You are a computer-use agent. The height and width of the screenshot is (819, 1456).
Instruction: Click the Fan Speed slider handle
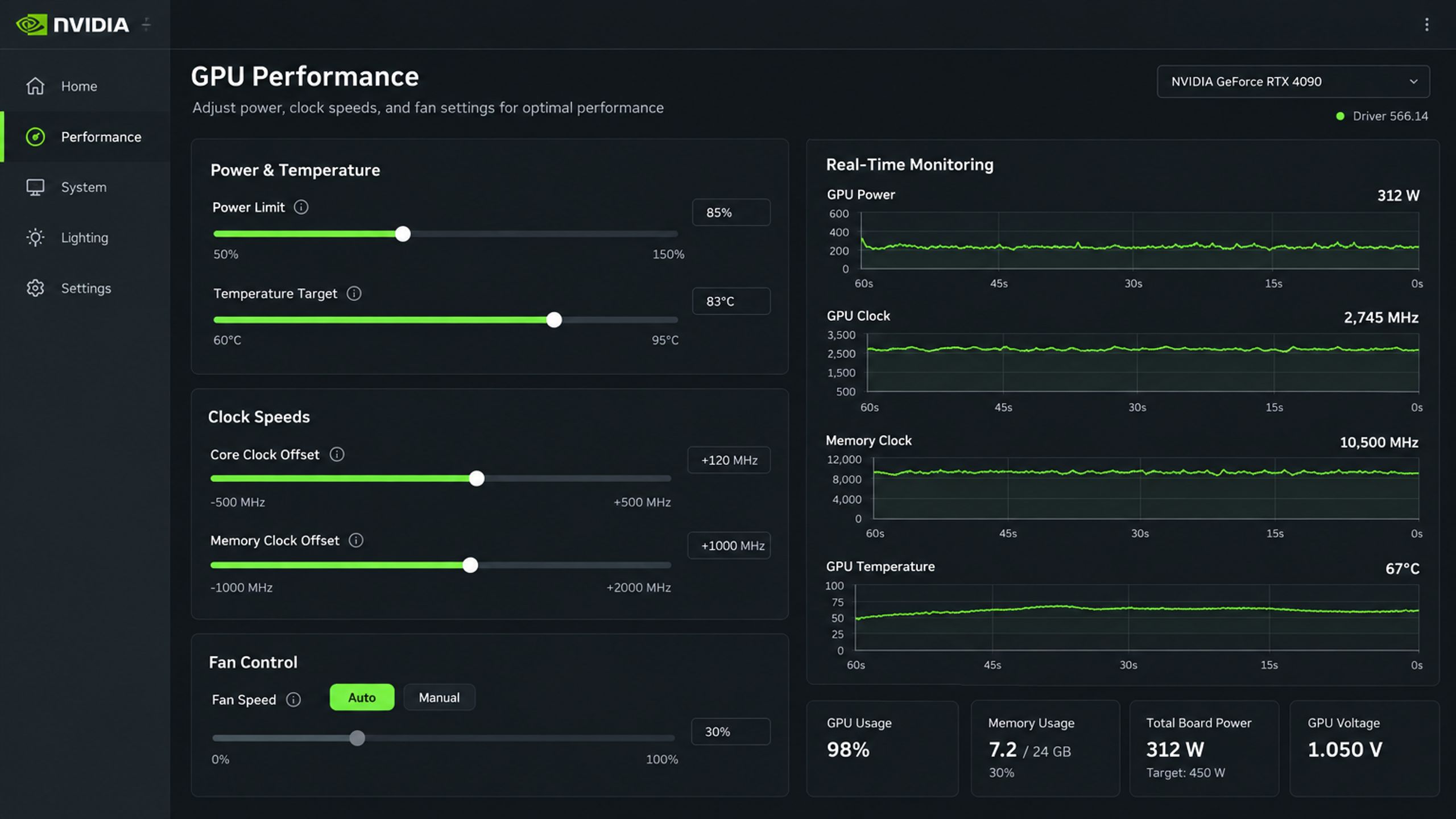click(357, 738)
